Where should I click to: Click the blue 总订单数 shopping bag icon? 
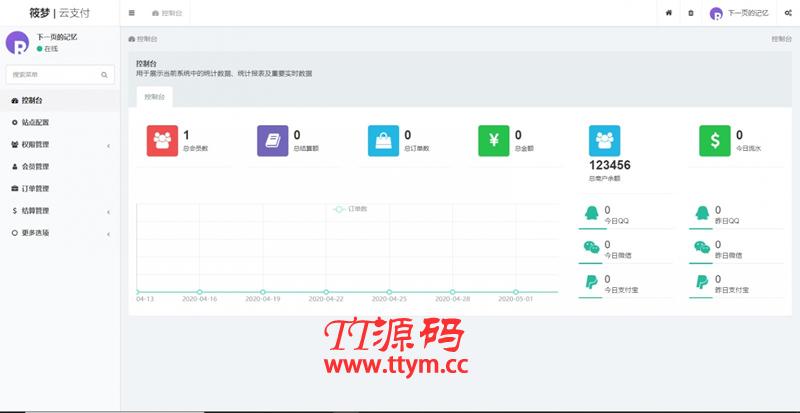(383, 140)
